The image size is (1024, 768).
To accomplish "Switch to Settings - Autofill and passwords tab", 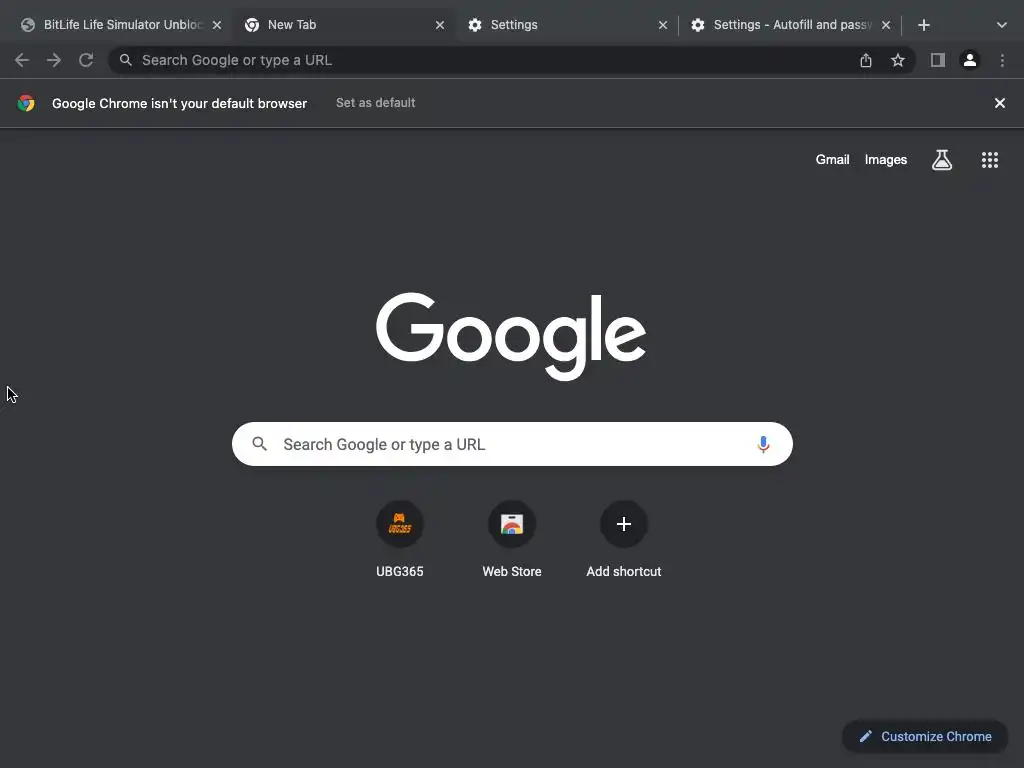I will [x=790, y=25].
